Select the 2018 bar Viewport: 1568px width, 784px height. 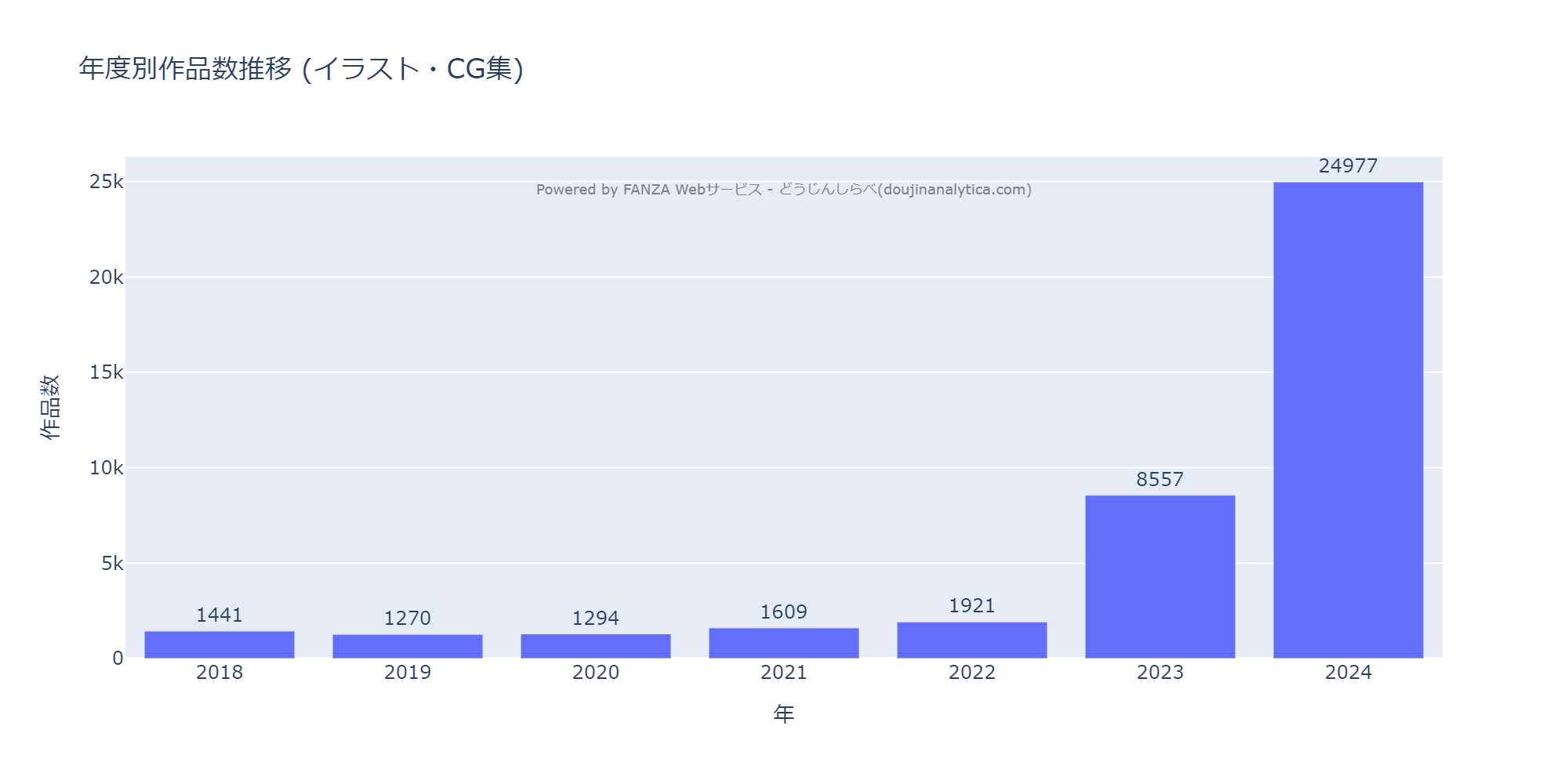pyautogui.click(x=219, y=644)
